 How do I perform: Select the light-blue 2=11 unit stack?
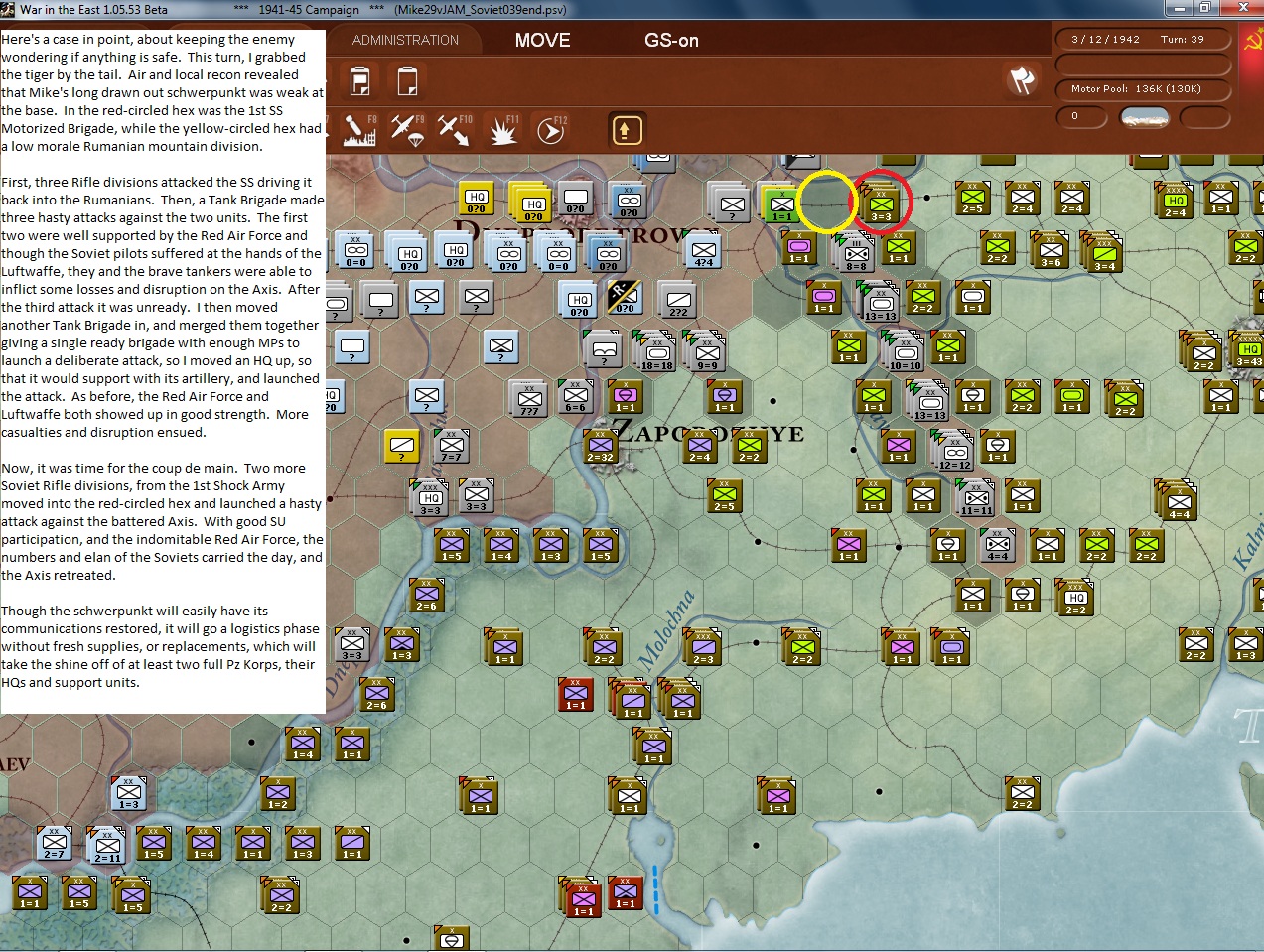coord(105,846)
